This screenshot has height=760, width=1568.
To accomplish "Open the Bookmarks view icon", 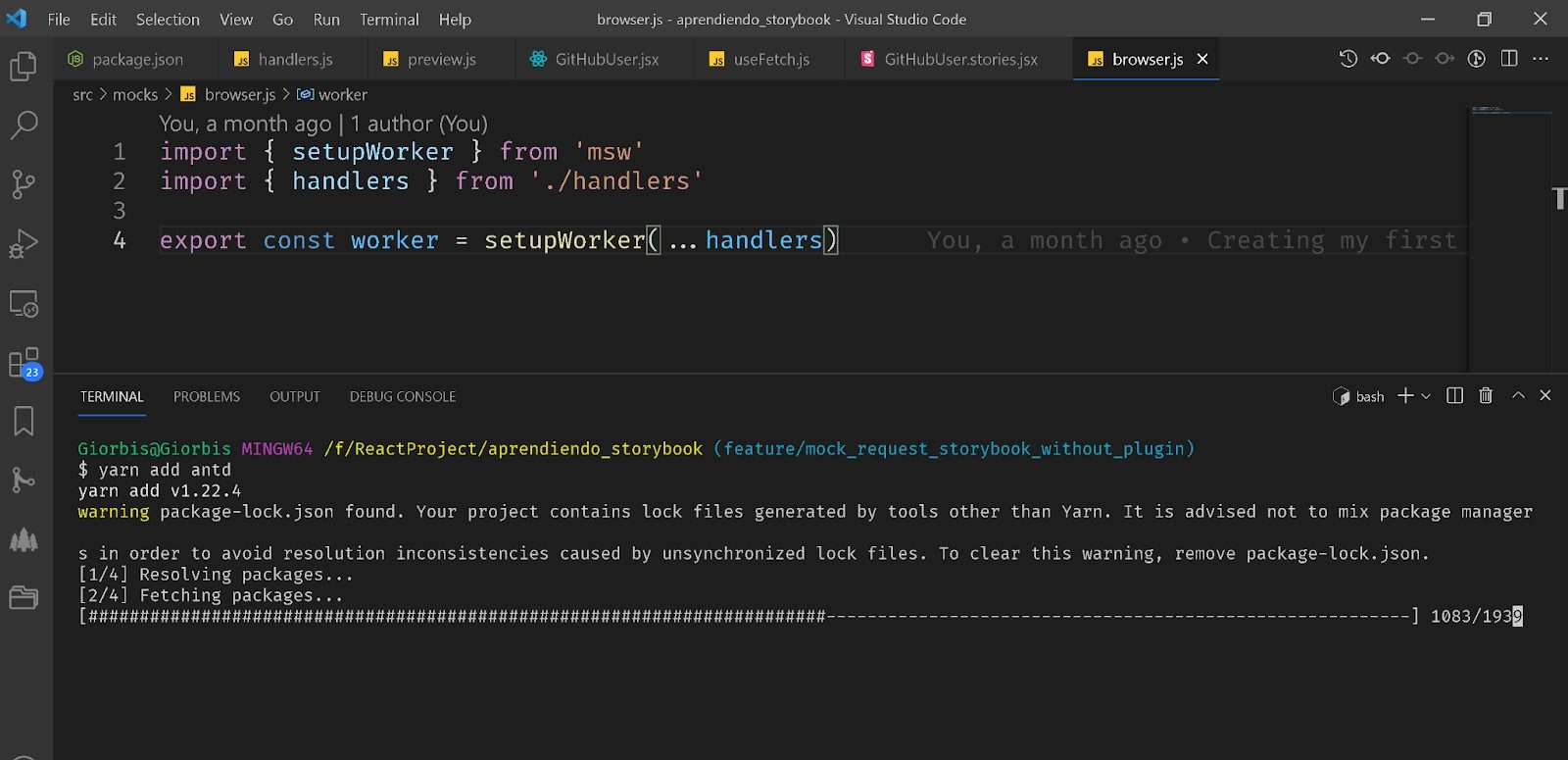I will [x=24, y=422].
